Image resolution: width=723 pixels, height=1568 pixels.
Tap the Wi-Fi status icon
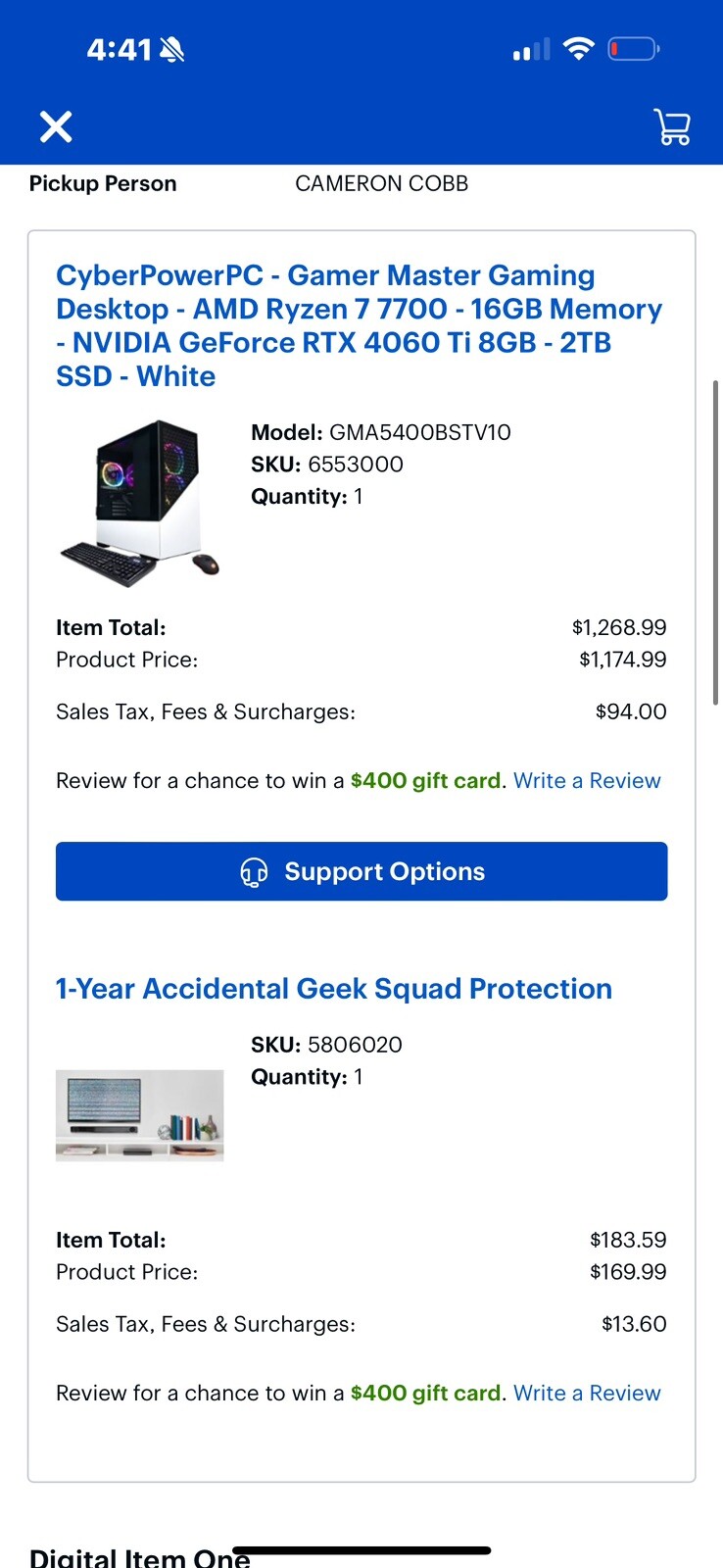click(579, 49)
